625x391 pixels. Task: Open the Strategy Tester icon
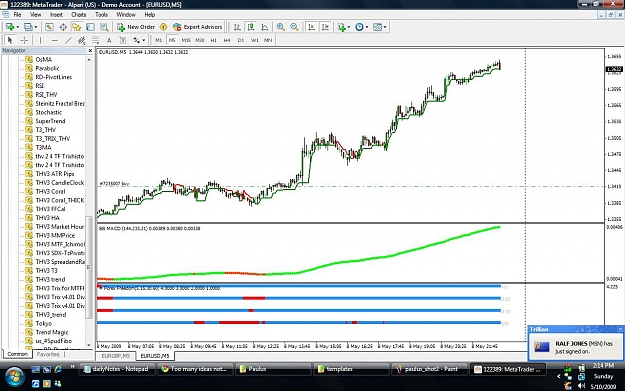pyautogui.click(x=104, y=27)
